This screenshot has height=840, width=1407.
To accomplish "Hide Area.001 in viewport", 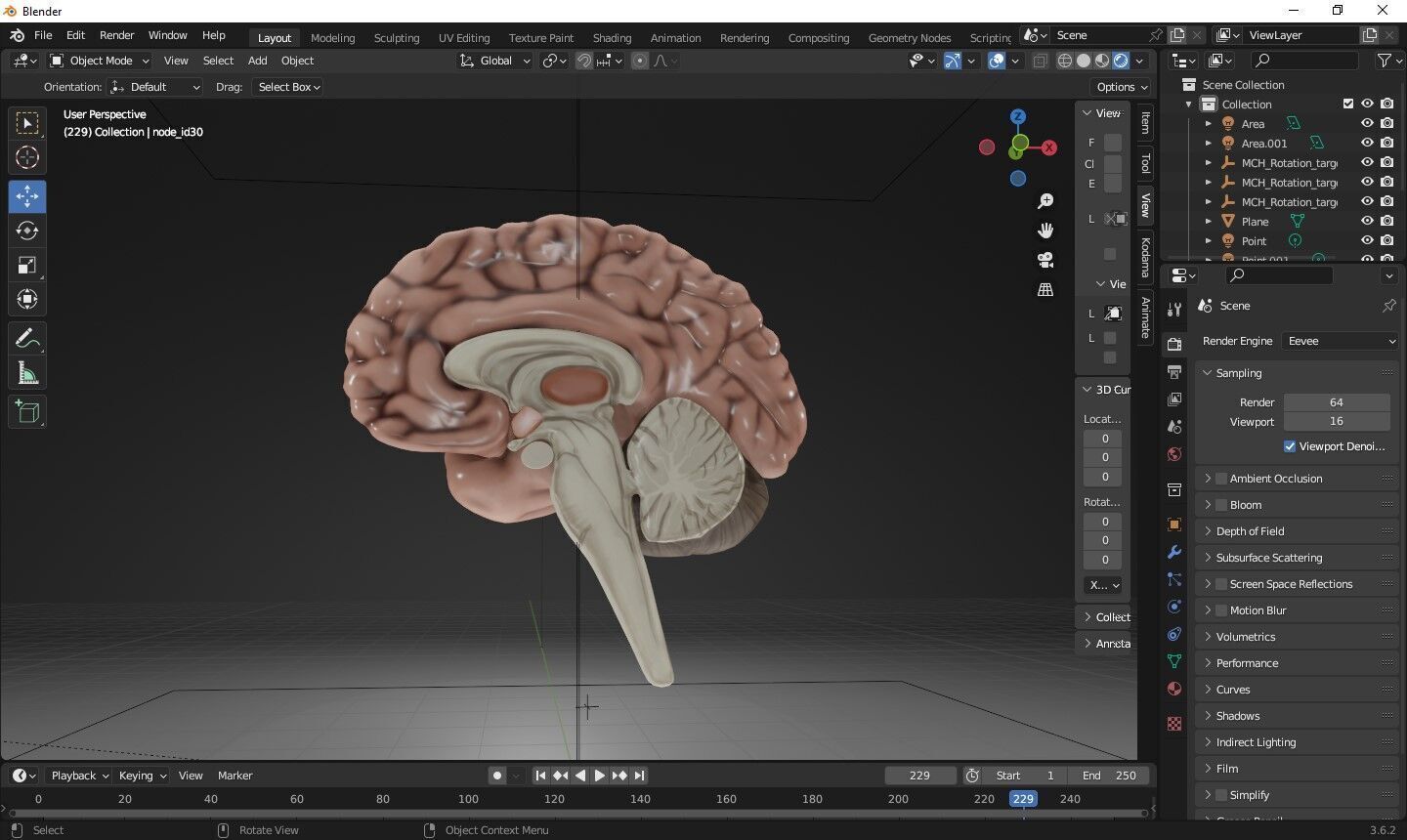I will click(1367, 143).
